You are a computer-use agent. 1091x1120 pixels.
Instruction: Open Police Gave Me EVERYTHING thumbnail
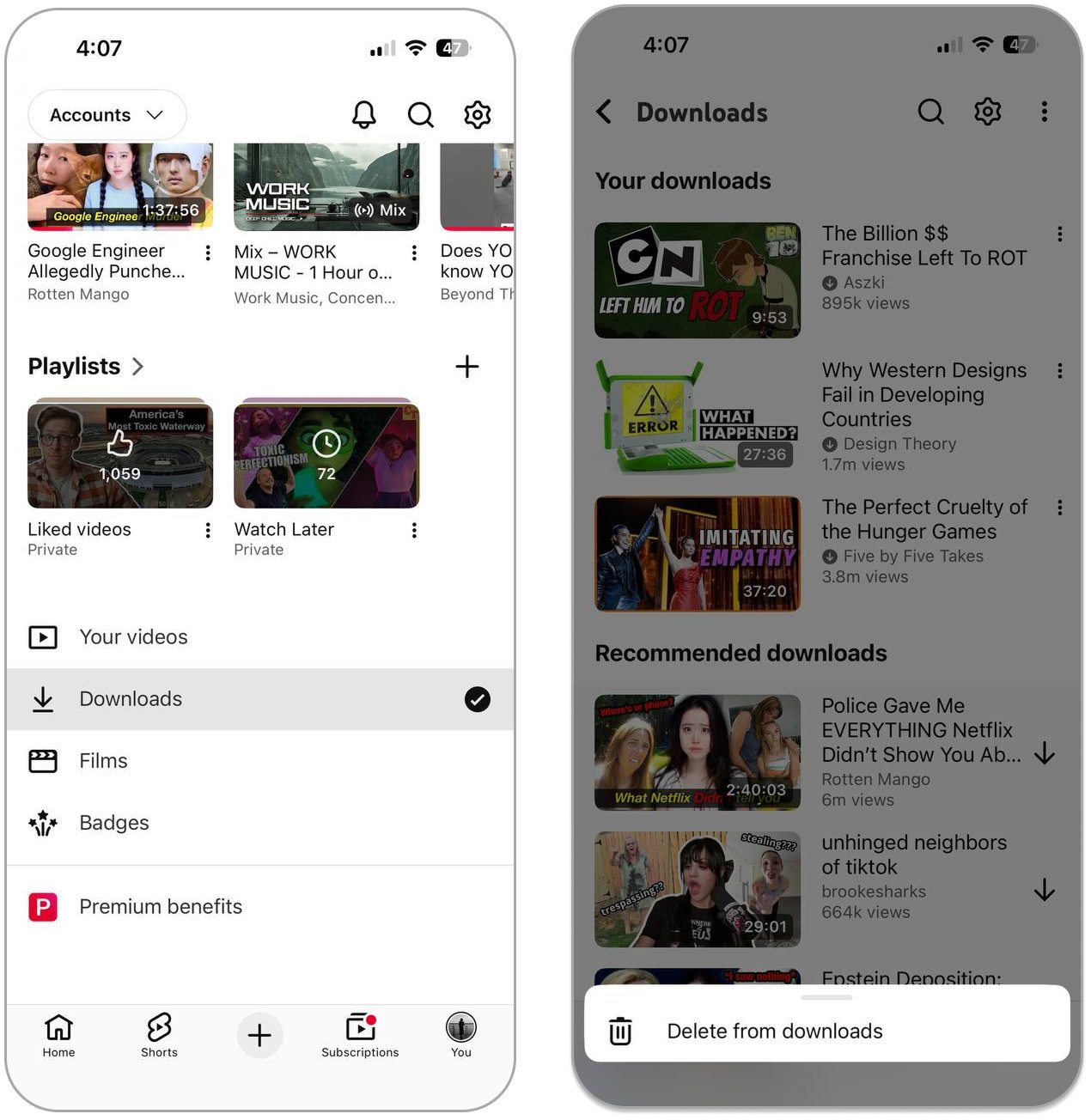click(698, 752)
